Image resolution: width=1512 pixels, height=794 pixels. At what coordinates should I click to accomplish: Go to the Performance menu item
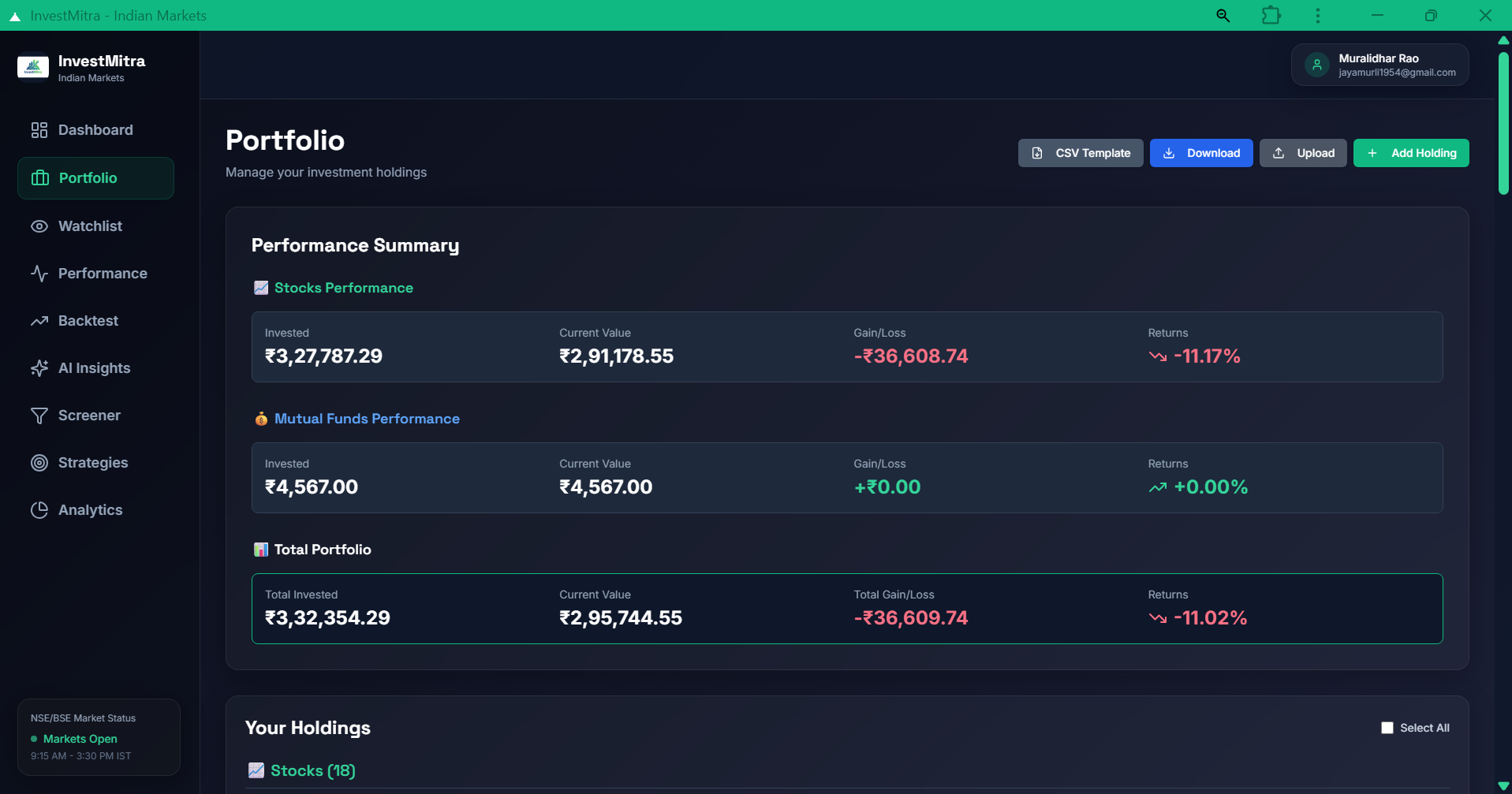tap(102, 274)
